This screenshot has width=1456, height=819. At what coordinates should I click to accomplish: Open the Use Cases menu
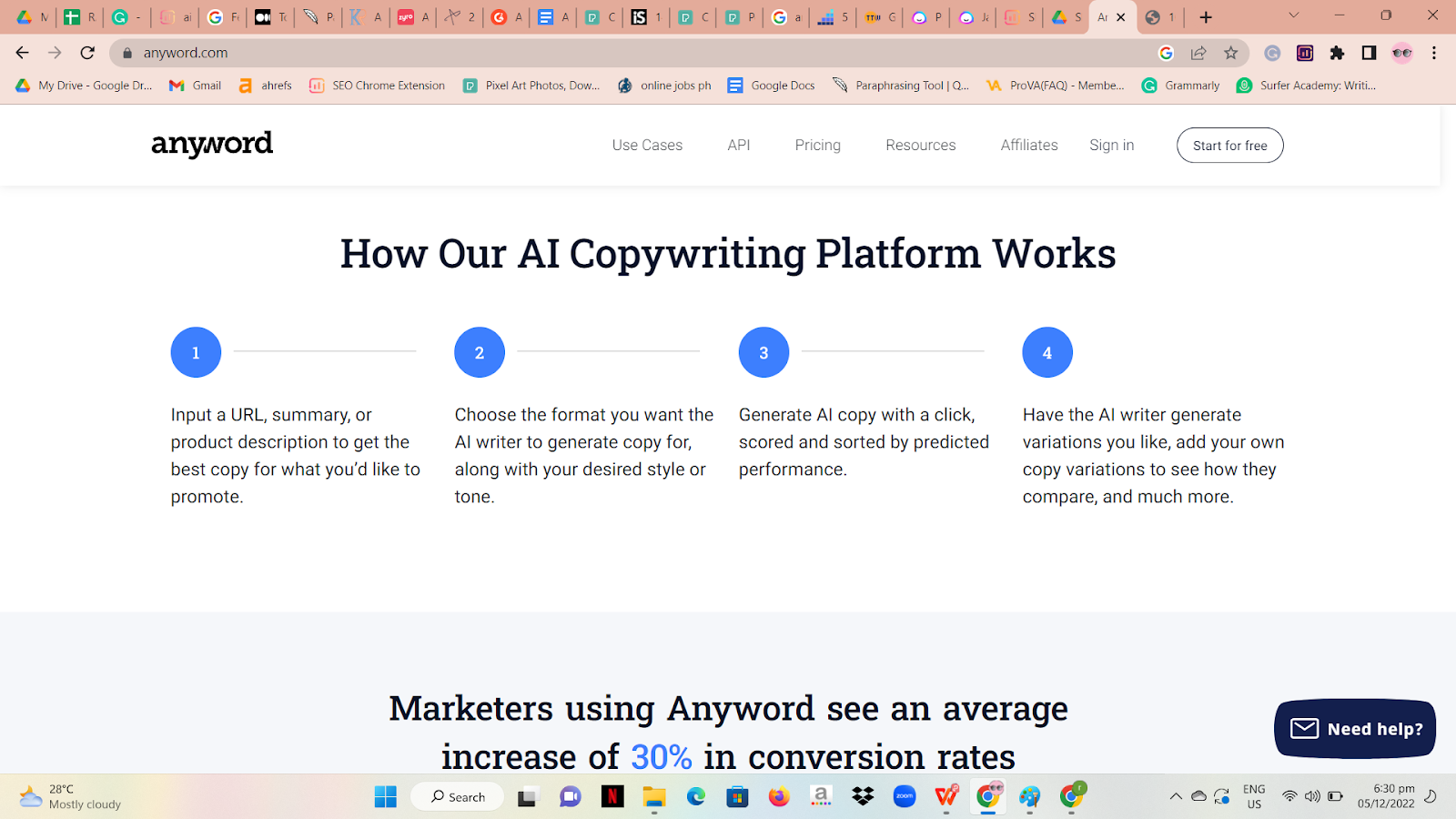point(647,146)
